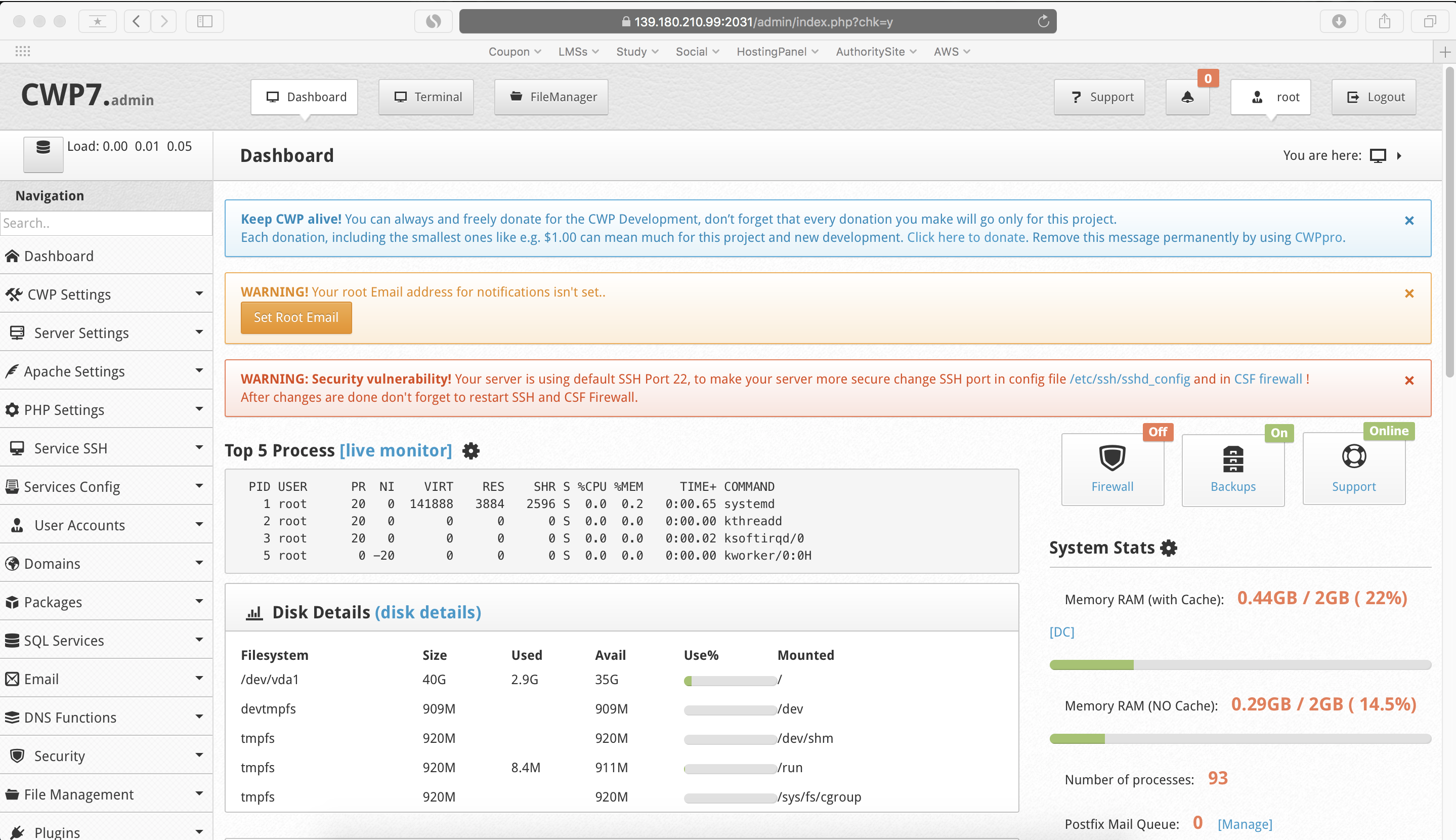Reload the page in the browser
This screenshot has width=1456, height=840.
[1043, 22]
